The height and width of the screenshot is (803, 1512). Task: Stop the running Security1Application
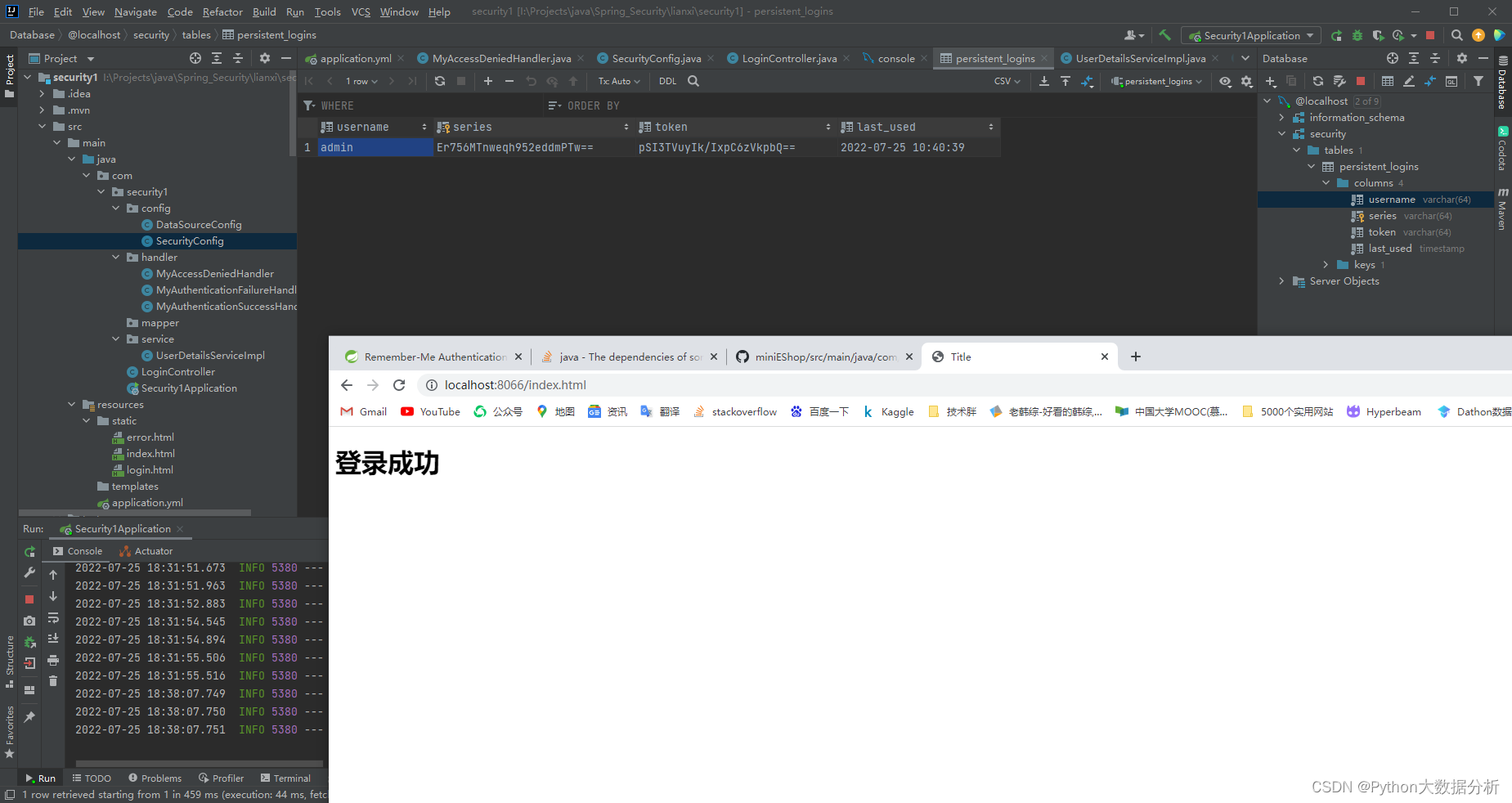(x=29, y=599)
